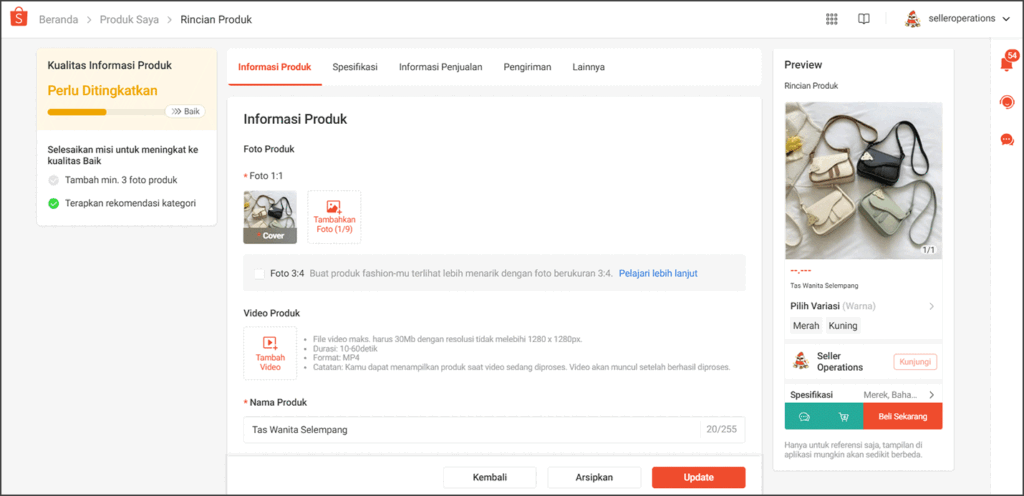Image resolution: width=1024 pixels, height=496 pixels.
Task: Click the add-to-cart icon in preview
Action: [x=843, y=416]
